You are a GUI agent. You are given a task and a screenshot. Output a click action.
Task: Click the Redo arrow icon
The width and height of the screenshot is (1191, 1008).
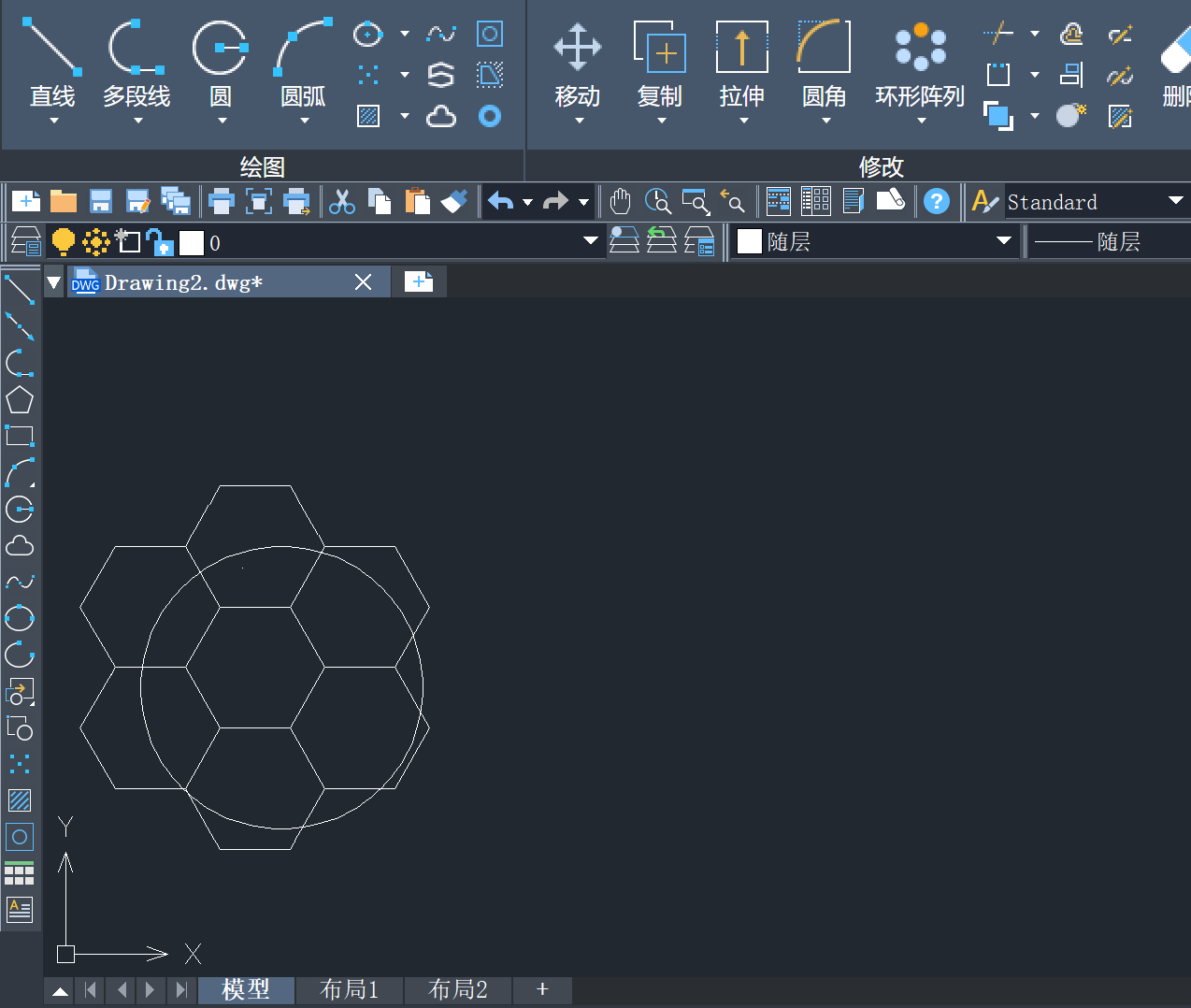556,201
